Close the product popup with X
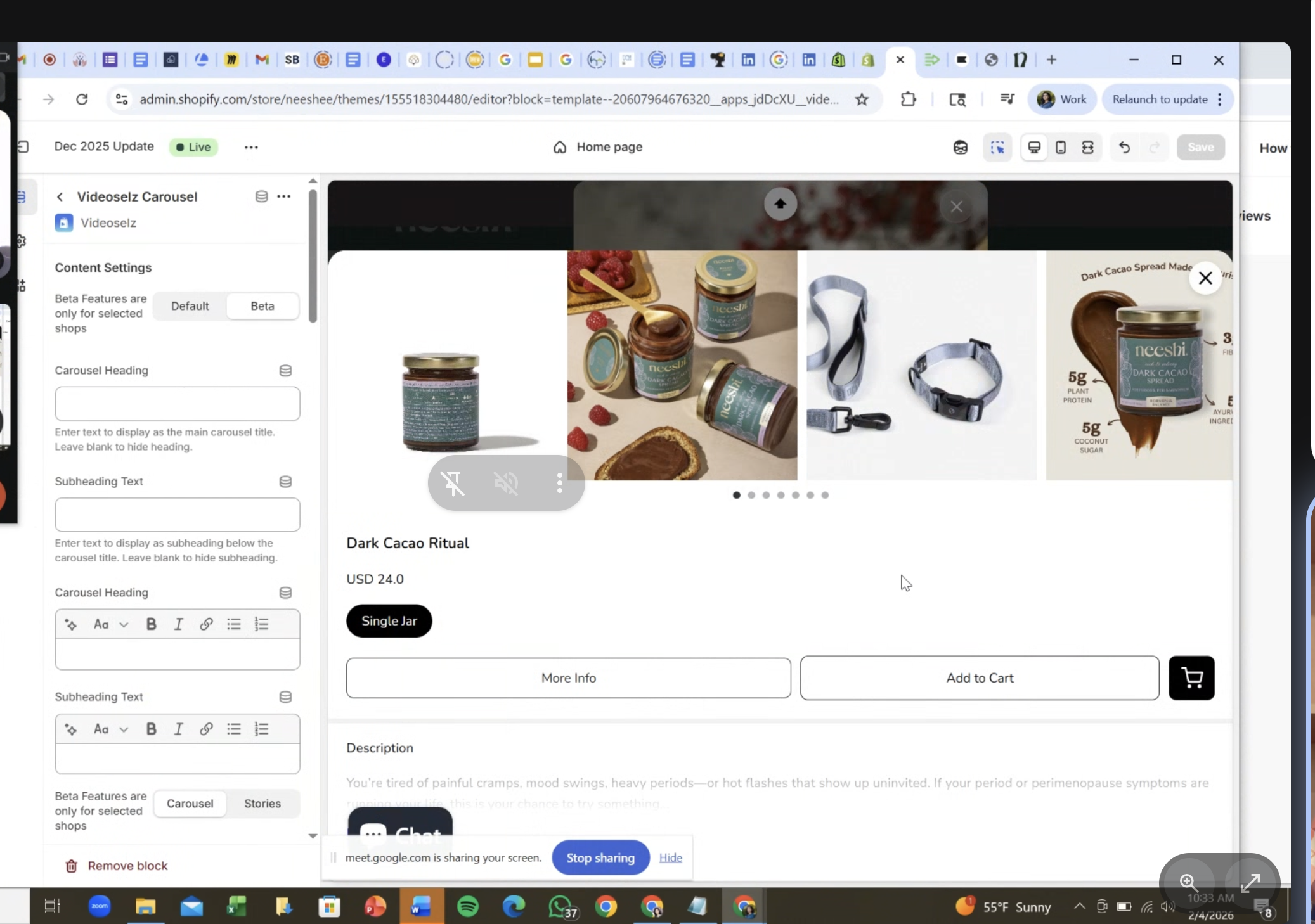The width and height of the screenshot is (1315, 924). [1205, 278]
